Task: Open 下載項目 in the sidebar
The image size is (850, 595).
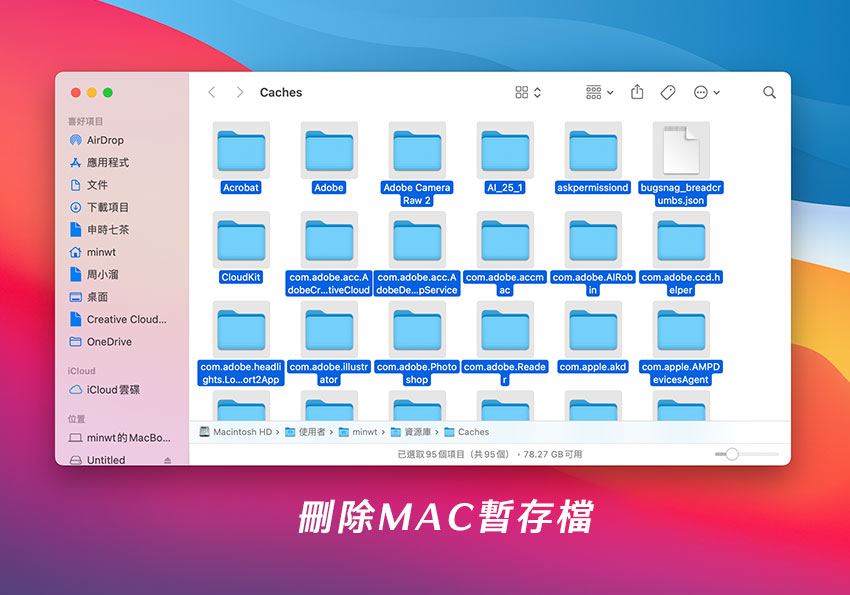Action: tap(99, 208)
